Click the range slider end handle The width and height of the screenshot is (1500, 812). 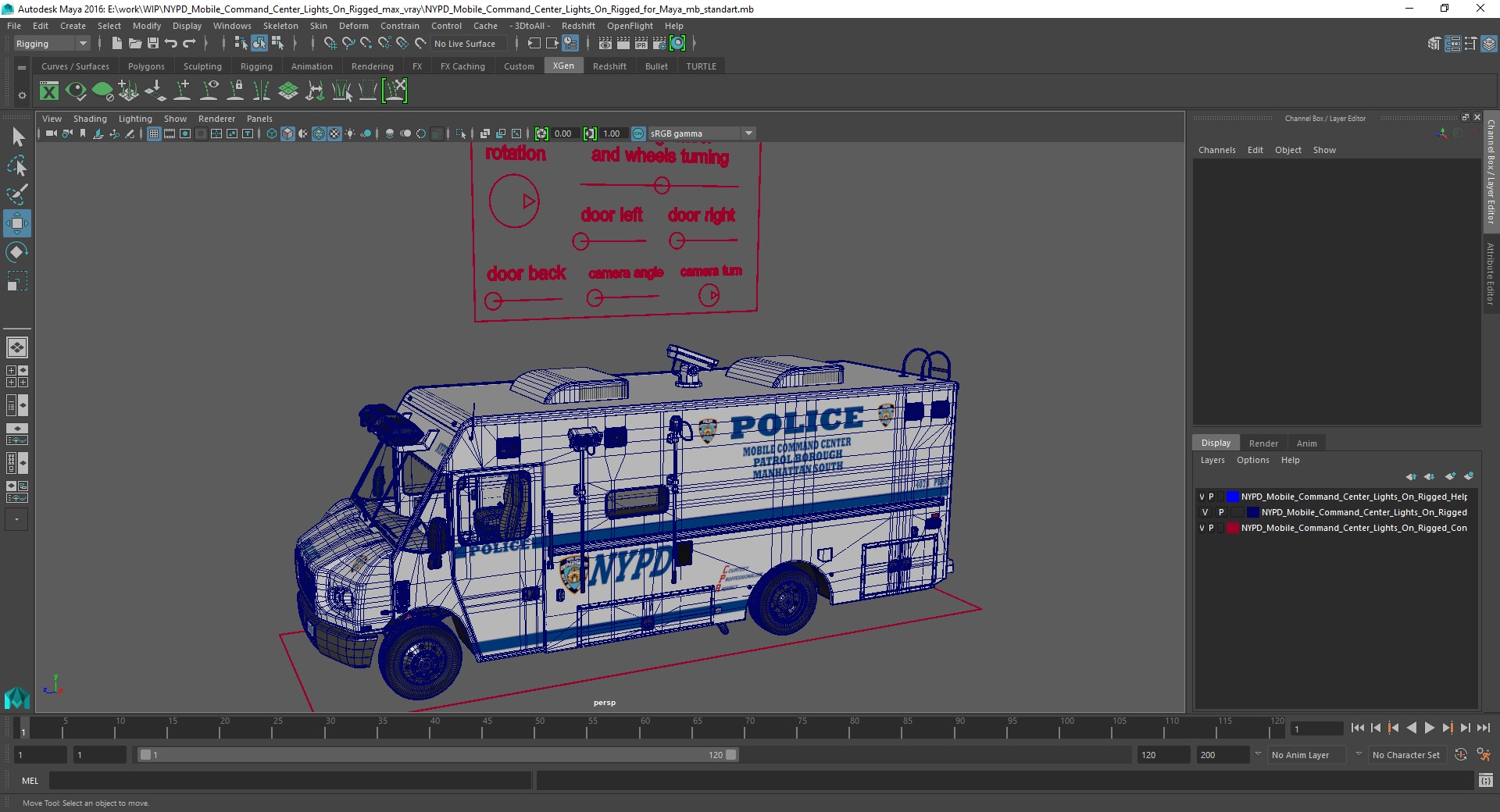pos(731,755)
